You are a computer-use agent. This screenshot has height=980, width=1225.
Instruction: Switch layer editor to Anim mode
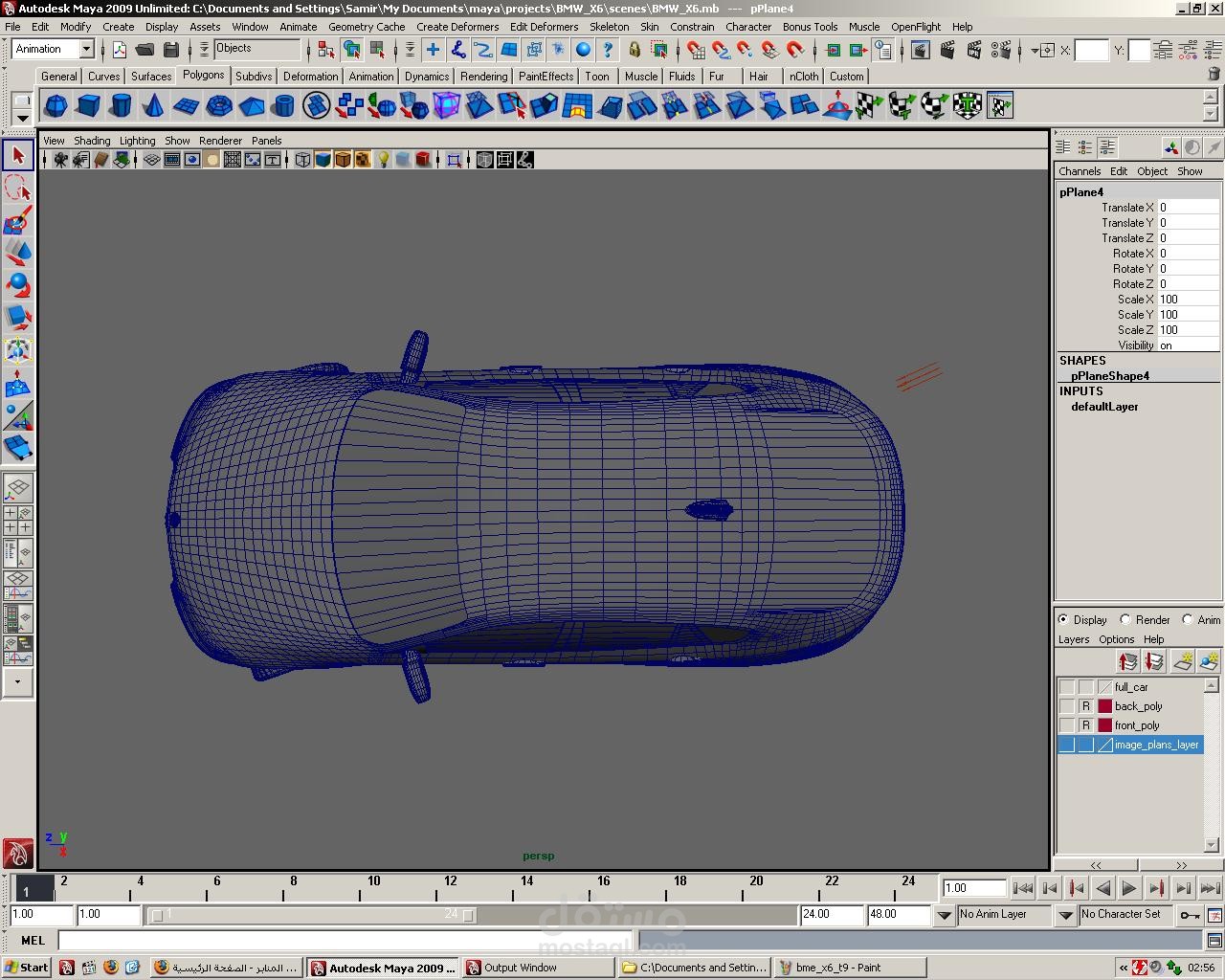(x=1188, y=620)
